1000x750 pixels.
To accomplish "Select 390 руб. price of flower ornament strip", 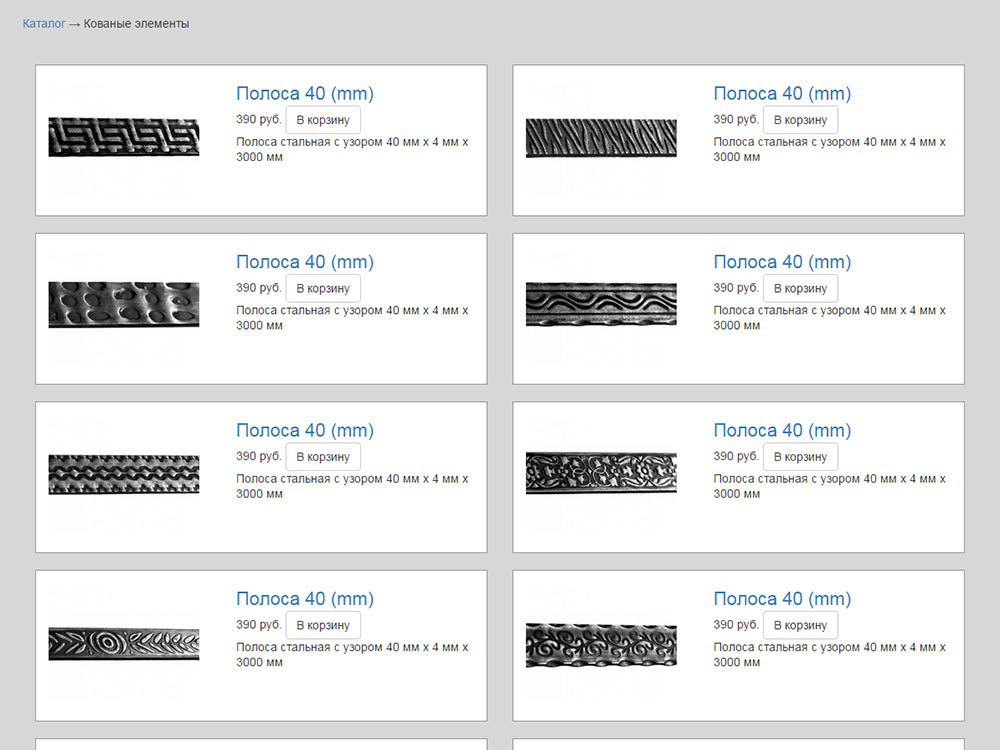I will point(736,456).
